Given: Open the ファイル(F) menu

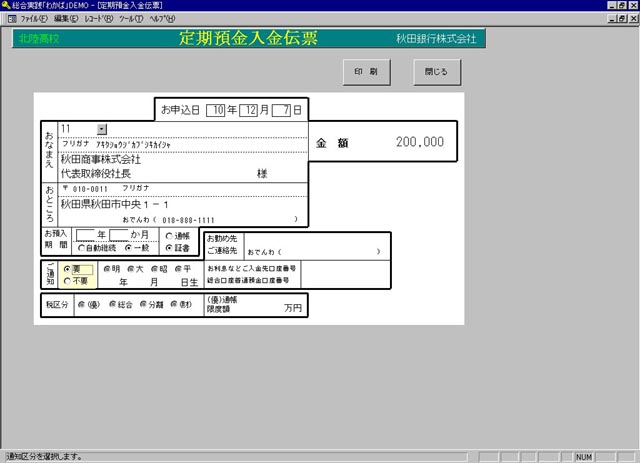Looking at the screenshot, I should [33, 19].
